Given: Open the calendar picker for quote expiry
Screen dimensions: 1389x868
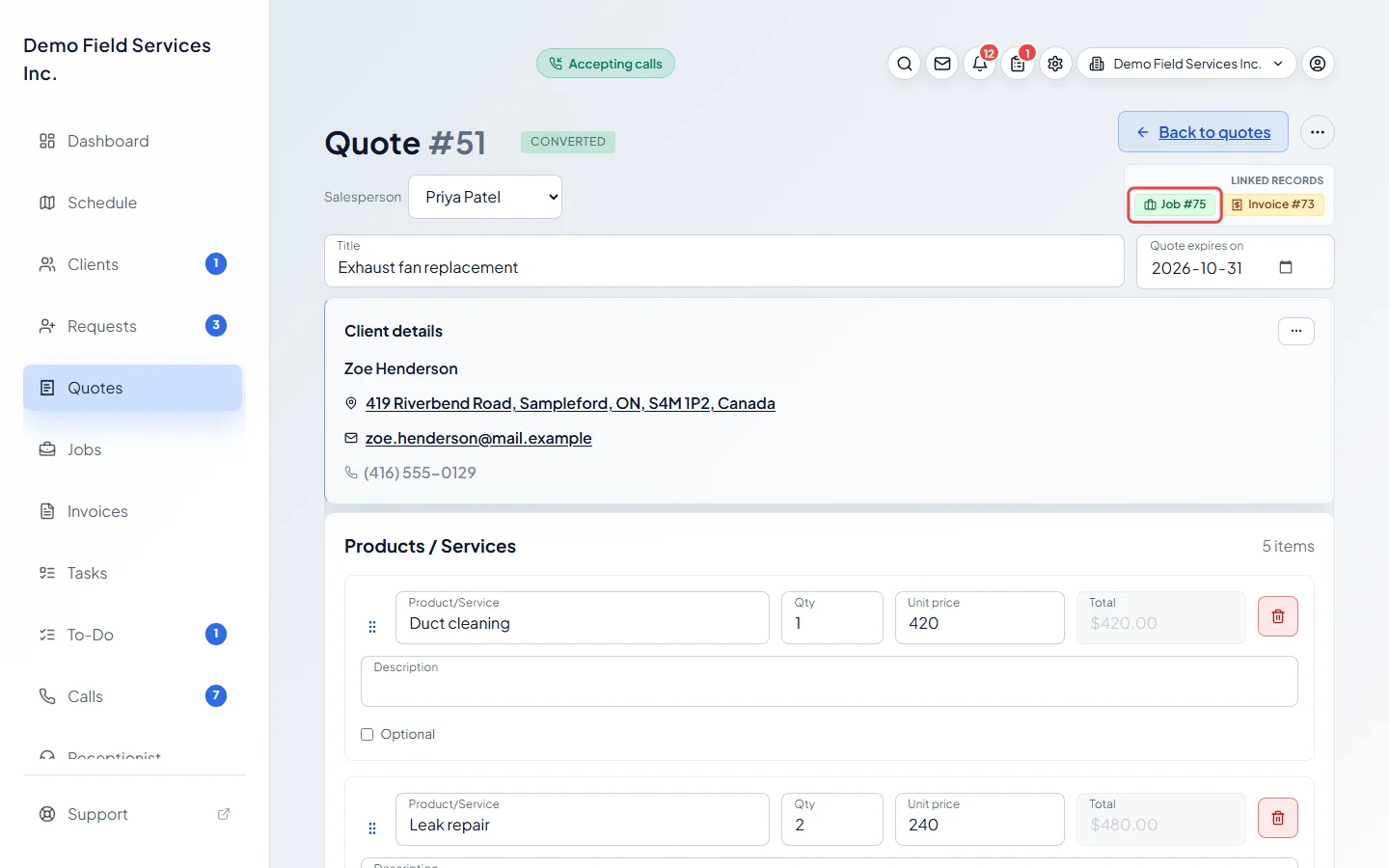Looking at the screenshot, I should coord(1285,267).
